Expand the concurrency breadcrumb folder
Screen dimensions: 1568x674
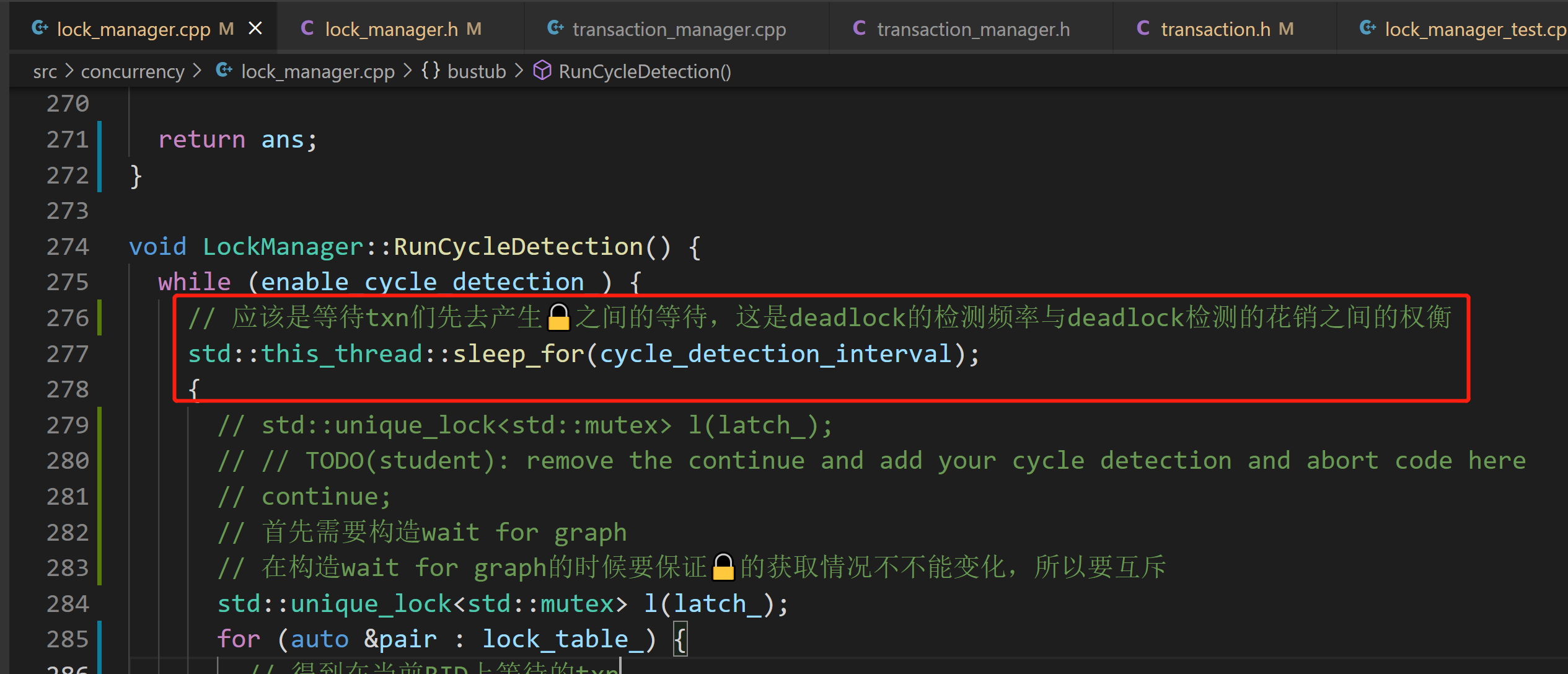133,72
